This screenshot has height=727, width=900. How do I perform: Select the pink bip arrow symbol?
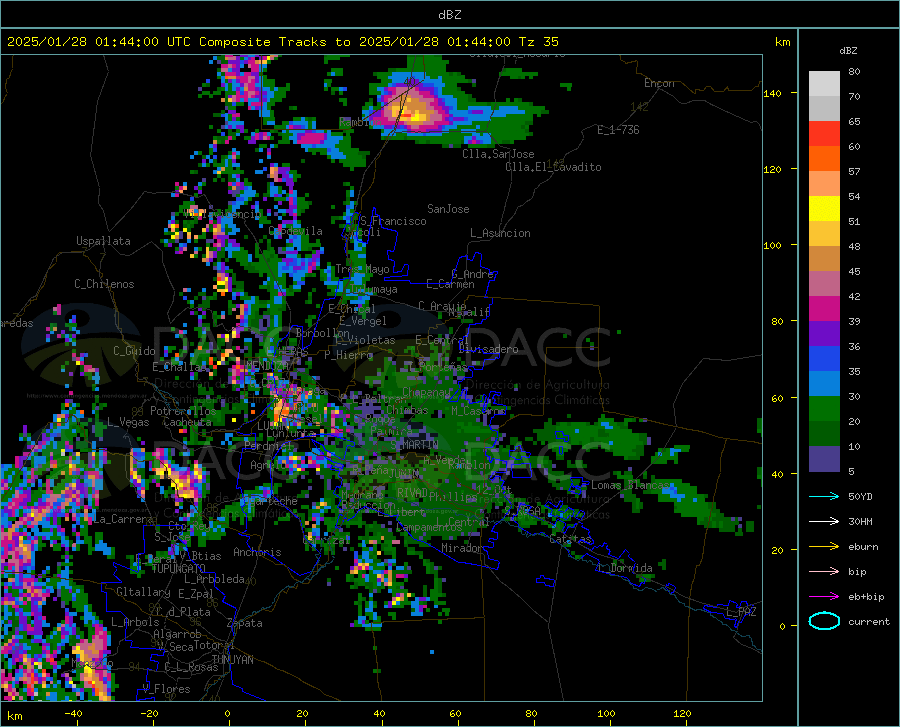pos(824,572)
